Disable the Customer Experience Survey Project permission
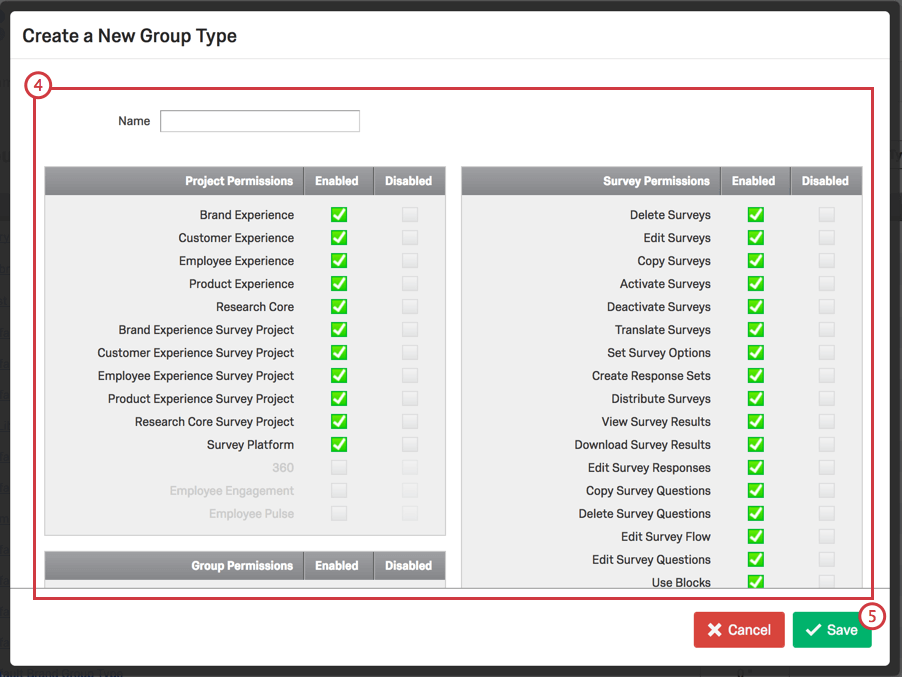 [410, 352]
